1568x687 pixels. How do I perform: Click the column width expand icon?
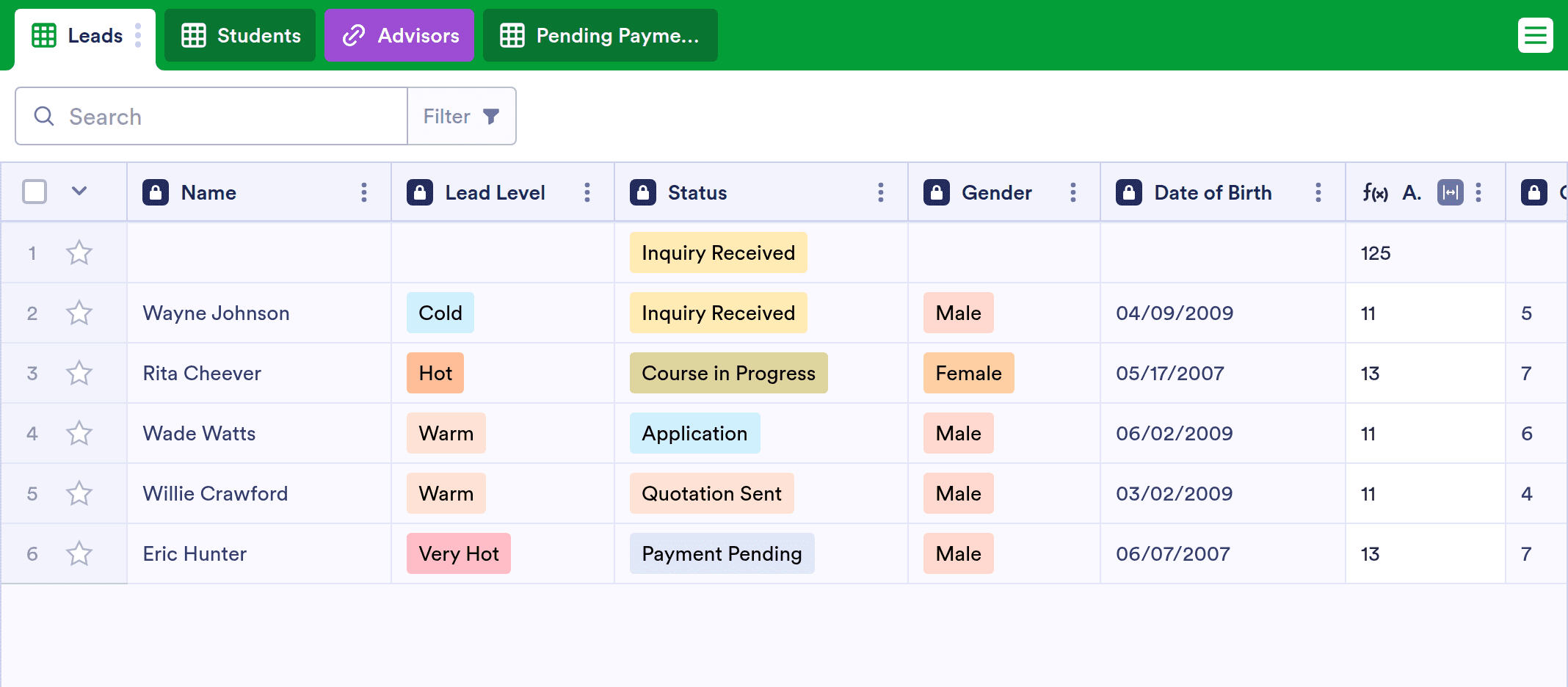[x=1451, y=192]
